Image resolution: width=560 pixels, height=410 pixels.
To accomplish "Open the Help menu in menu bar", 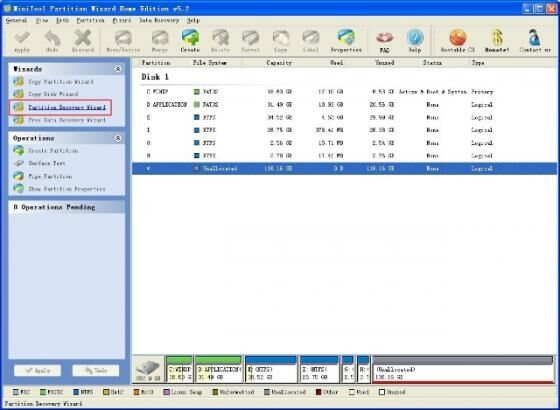I will 193,20.
